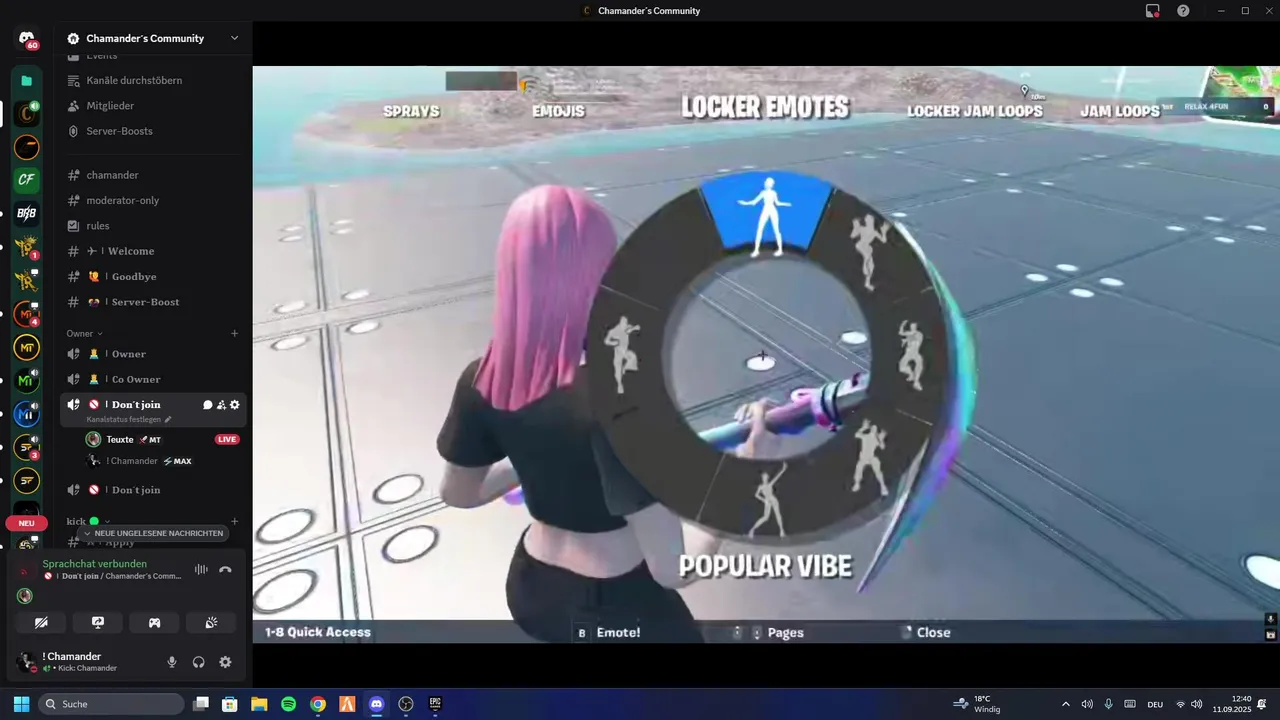
Task: Open chat icon for Don't join channel
Action: click(208, 405)
